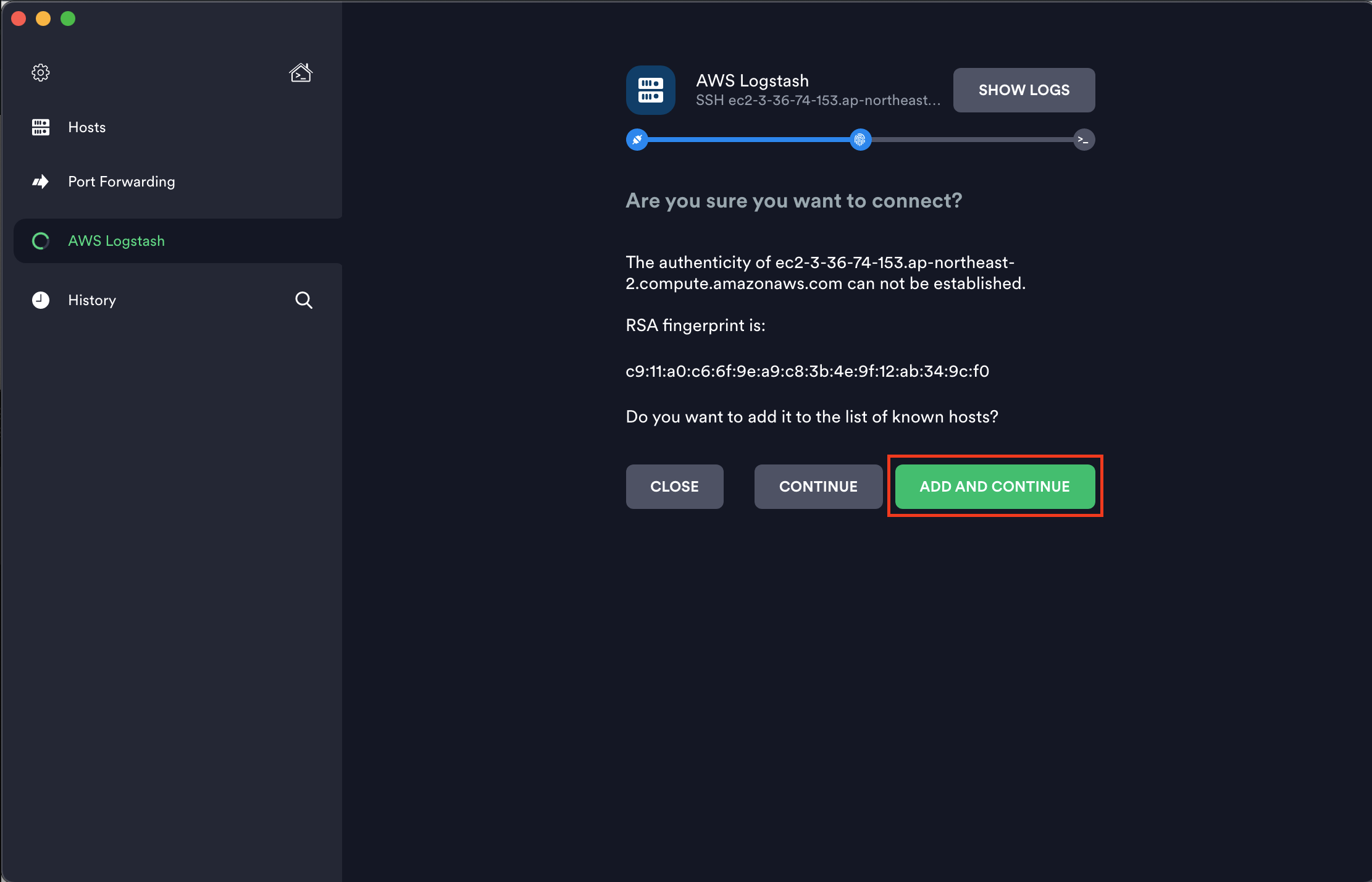The height and width of the screenshot is (882, 1372).
Task: Click the Hosts server icon
Action: pyautogui.click(x=41, y=127)
